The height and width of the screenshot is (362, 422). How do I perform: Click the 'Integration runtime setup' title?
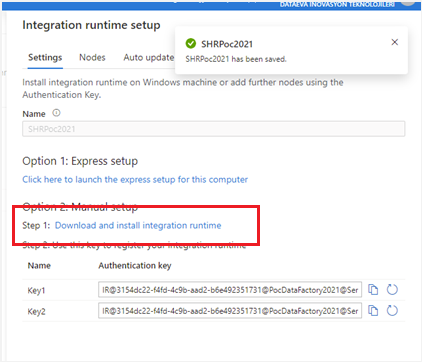tap(91, 25)
